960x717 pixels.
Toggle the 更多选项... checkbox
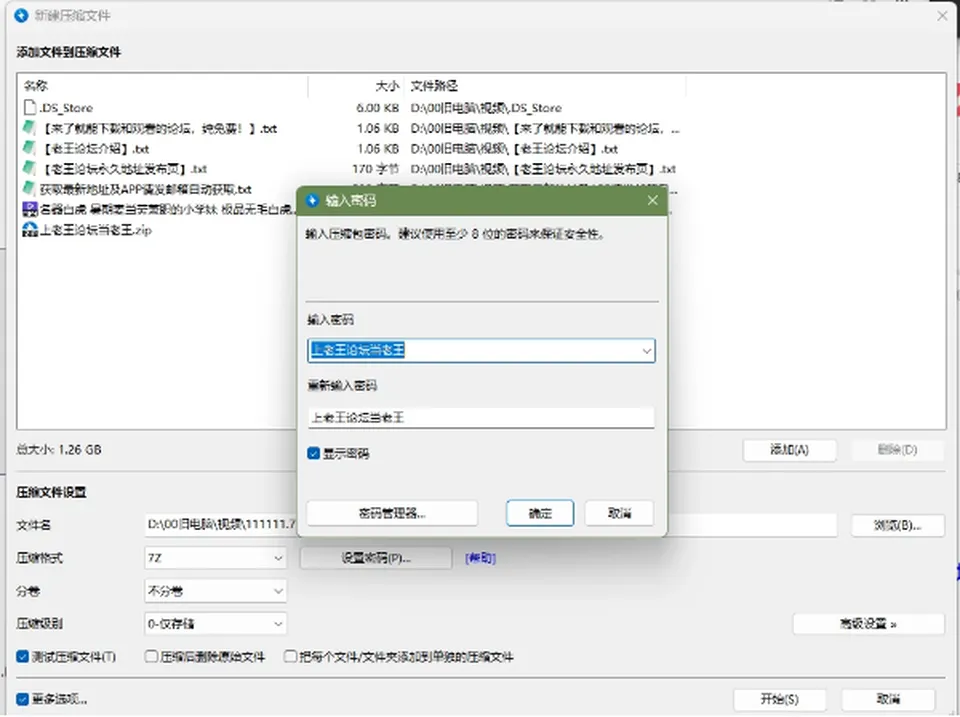(23, 699)
